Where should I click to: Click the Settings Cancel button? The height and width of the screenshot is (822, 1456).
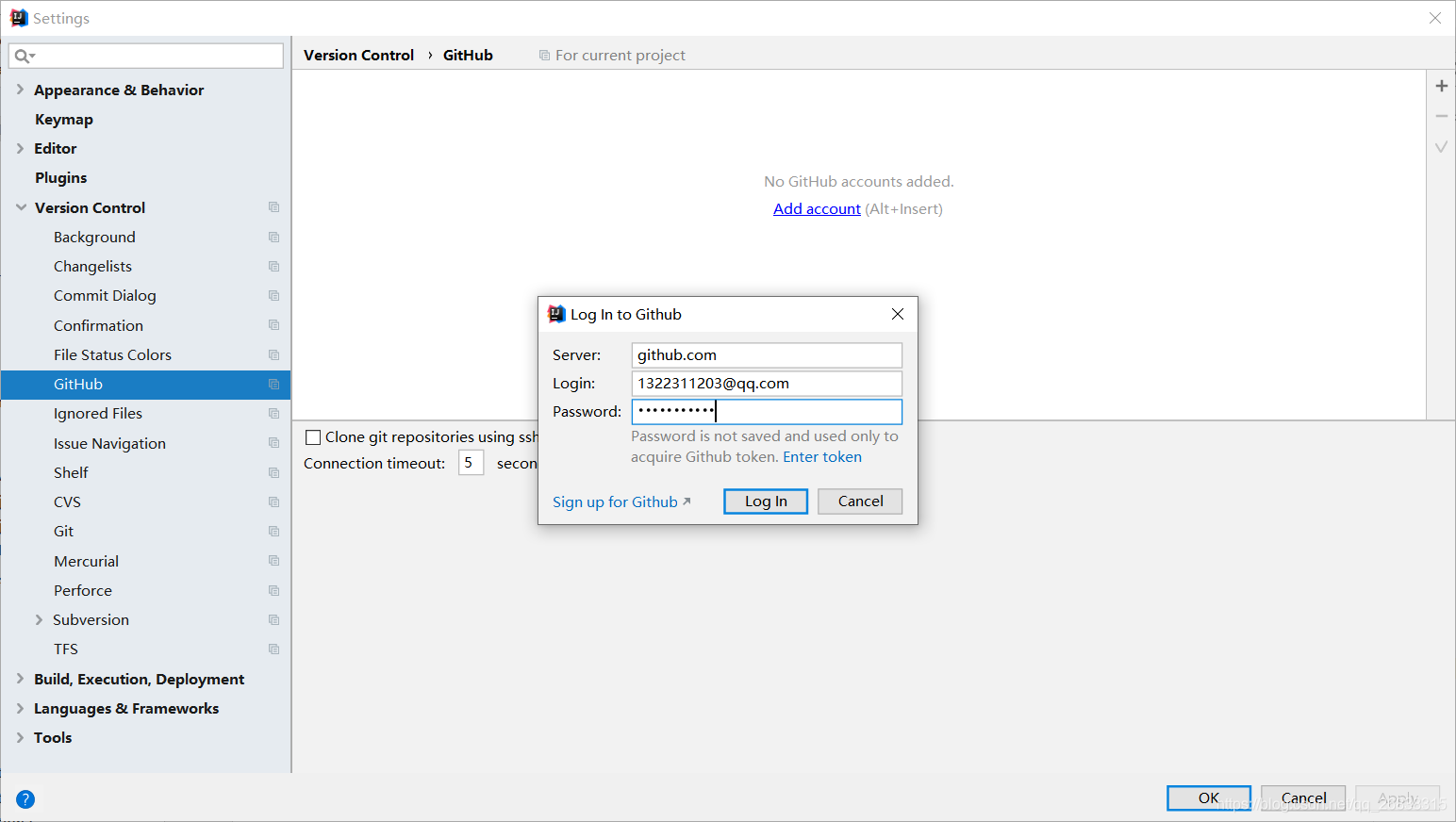coord(1303,797)
